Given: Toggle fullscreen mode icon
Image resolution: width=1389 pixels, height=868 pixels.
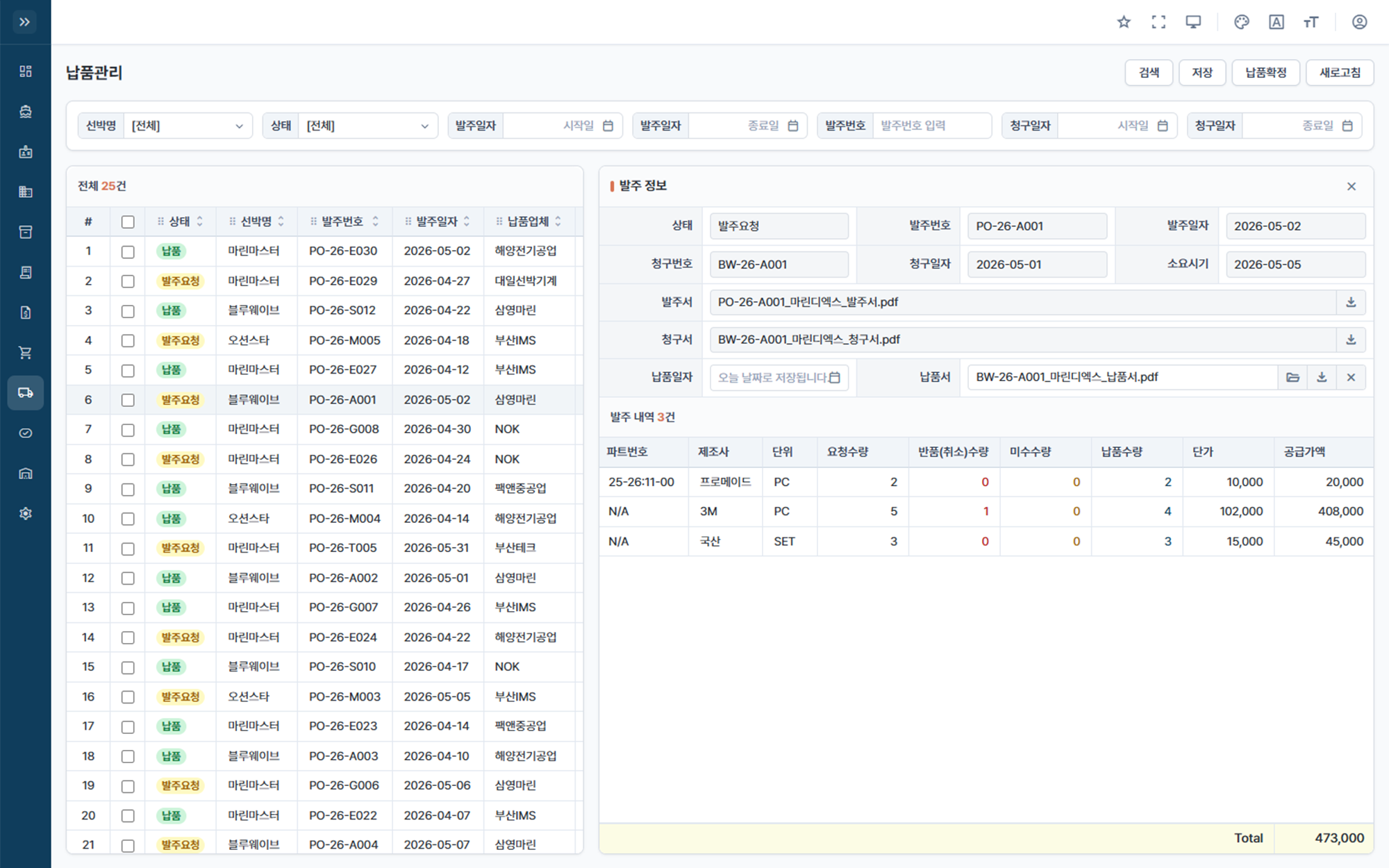Looking at the screenshot, I should 1158,22.
